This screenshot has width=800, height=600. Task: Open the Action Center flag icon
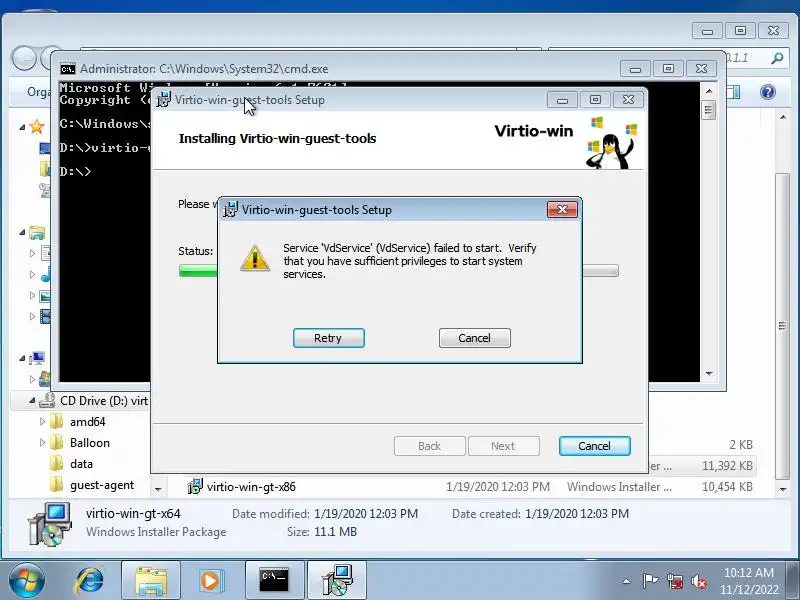click(x=650, y=581)
